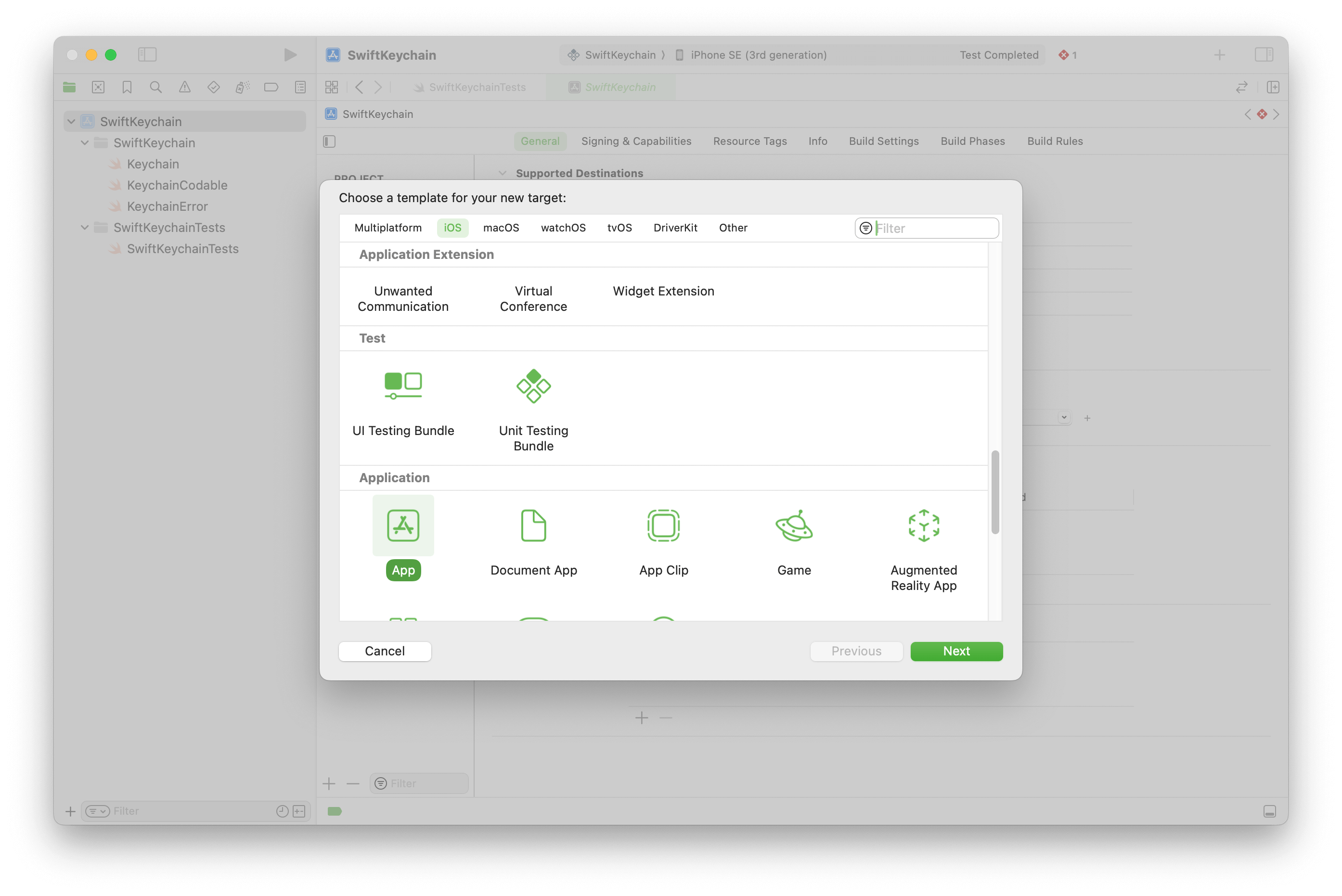This screenshot has height=896, width=1342.
Task: Go forward with the editor forward arrow
Action: [378, 87]
